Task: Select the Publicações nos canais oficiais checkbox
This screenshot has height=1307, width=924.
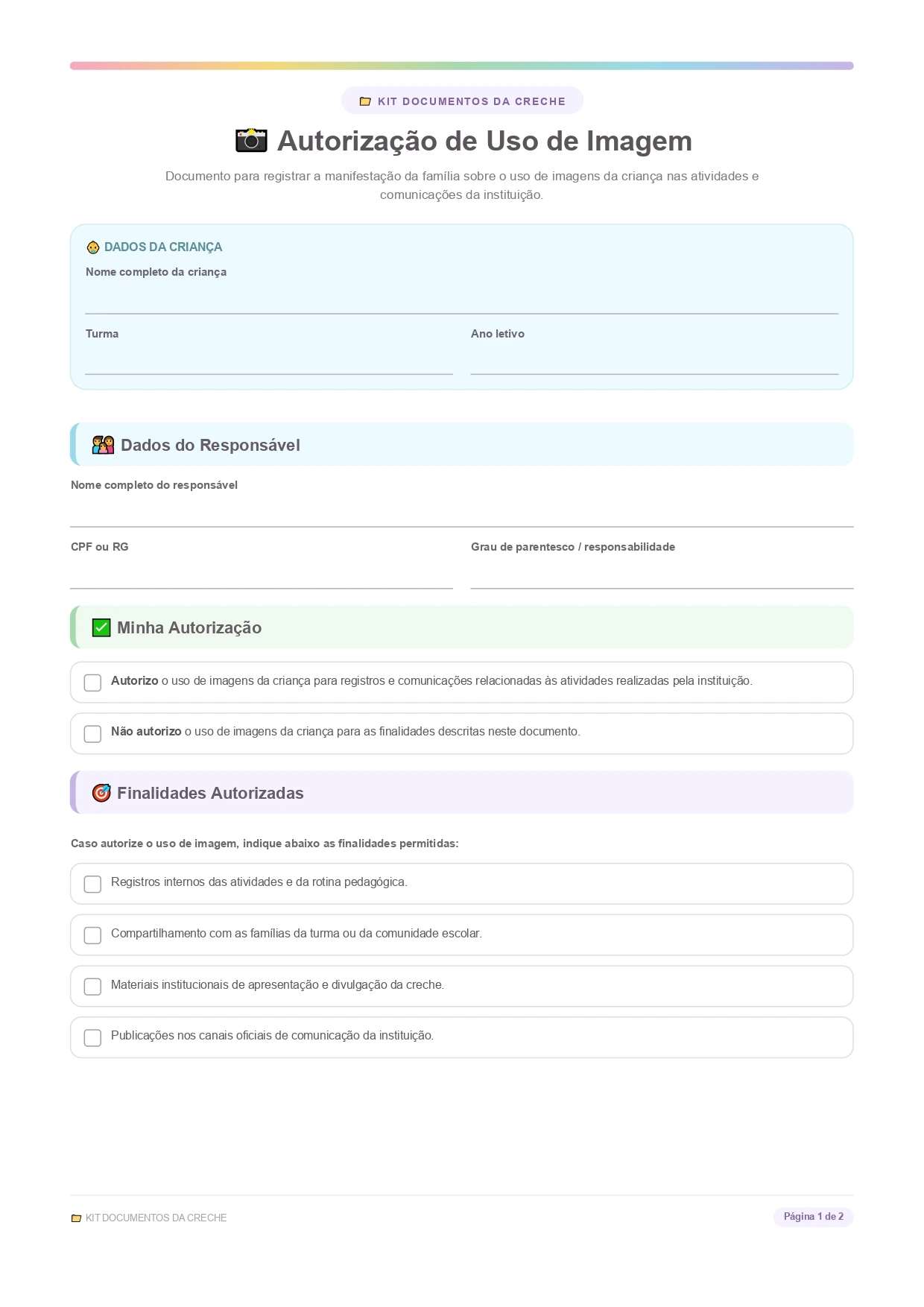Action: (x=92, y=1037)
